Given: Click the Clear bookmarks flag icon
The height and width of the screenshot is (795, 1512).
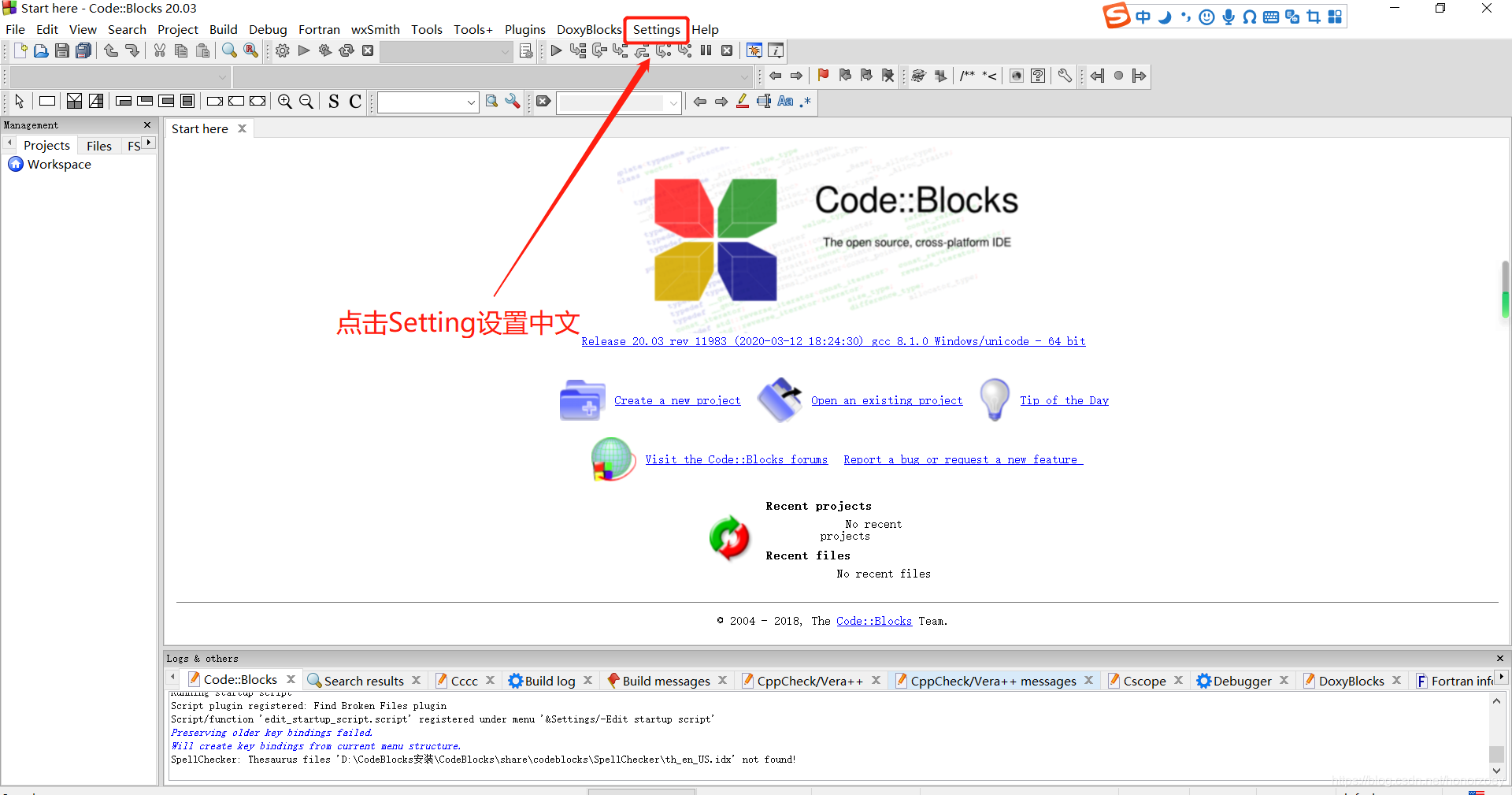Looking at the screenshot, I should pyautogui.click(x=888, y=76).
